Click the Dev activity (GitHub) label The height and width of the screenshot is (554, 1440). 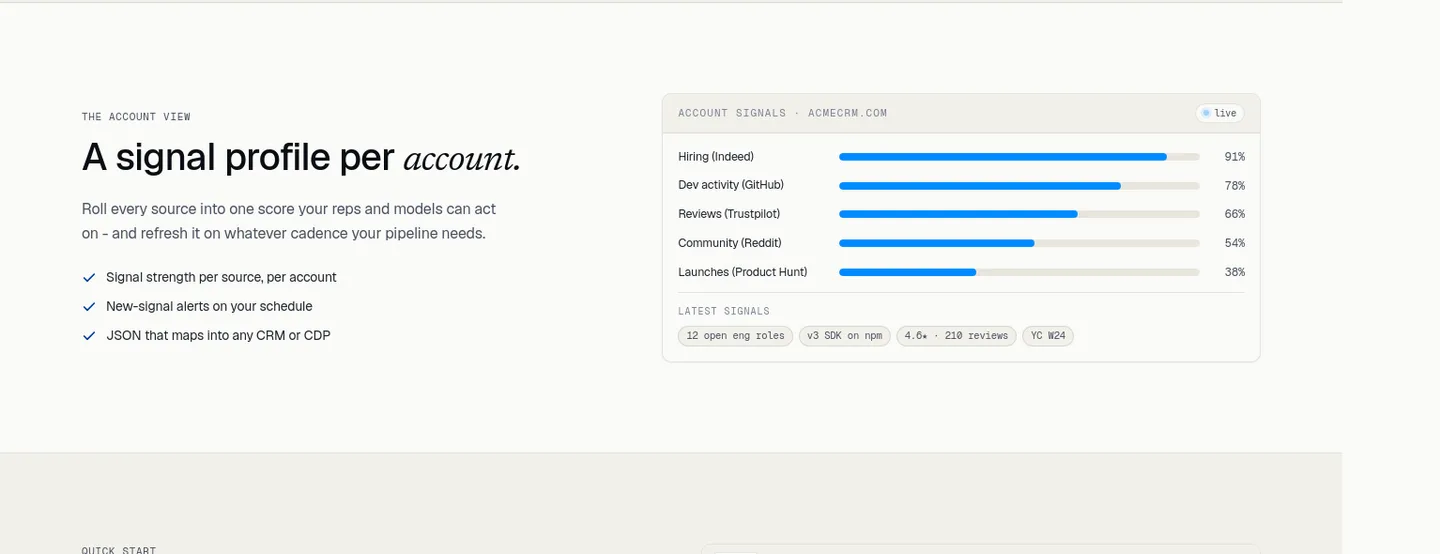pyautogui.click(x=731, y=186)
